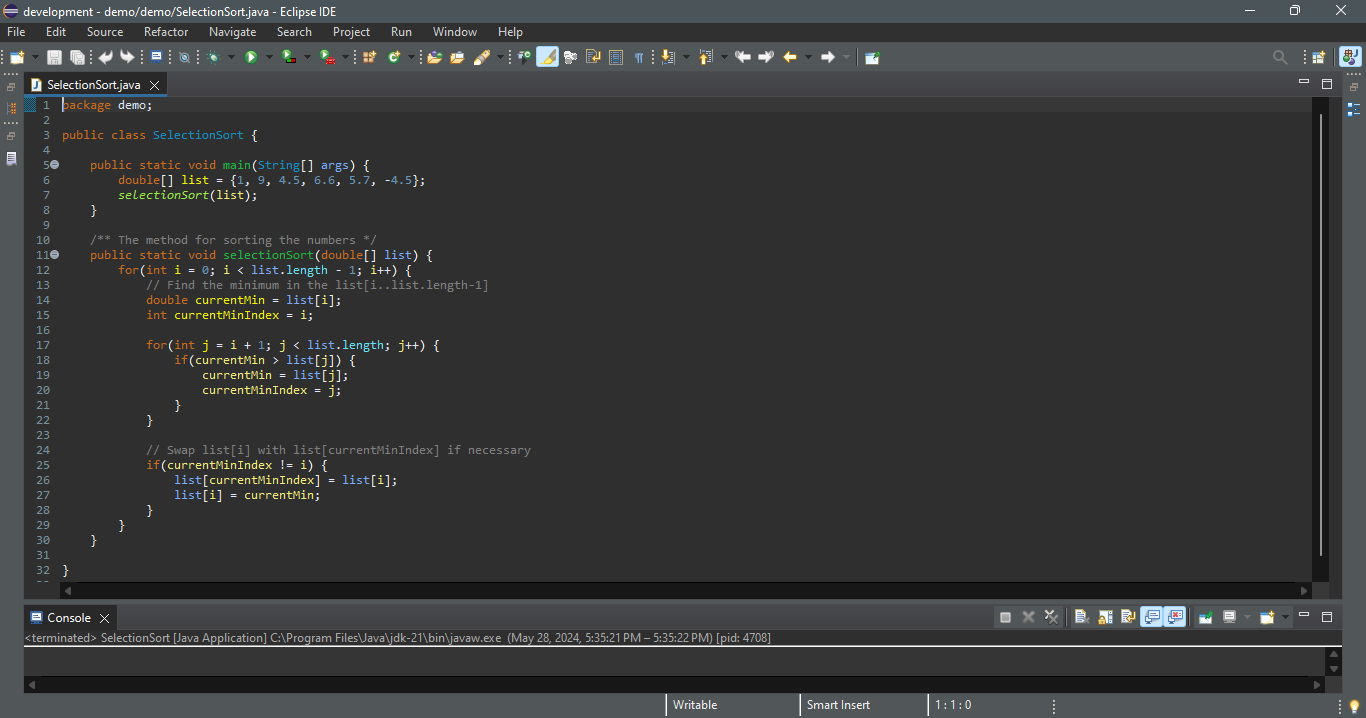Image resolution: width=1366 pixels, height=718 pixels.
Task: Open the Open Console dropdown arrow
Action: [1286, 617]
